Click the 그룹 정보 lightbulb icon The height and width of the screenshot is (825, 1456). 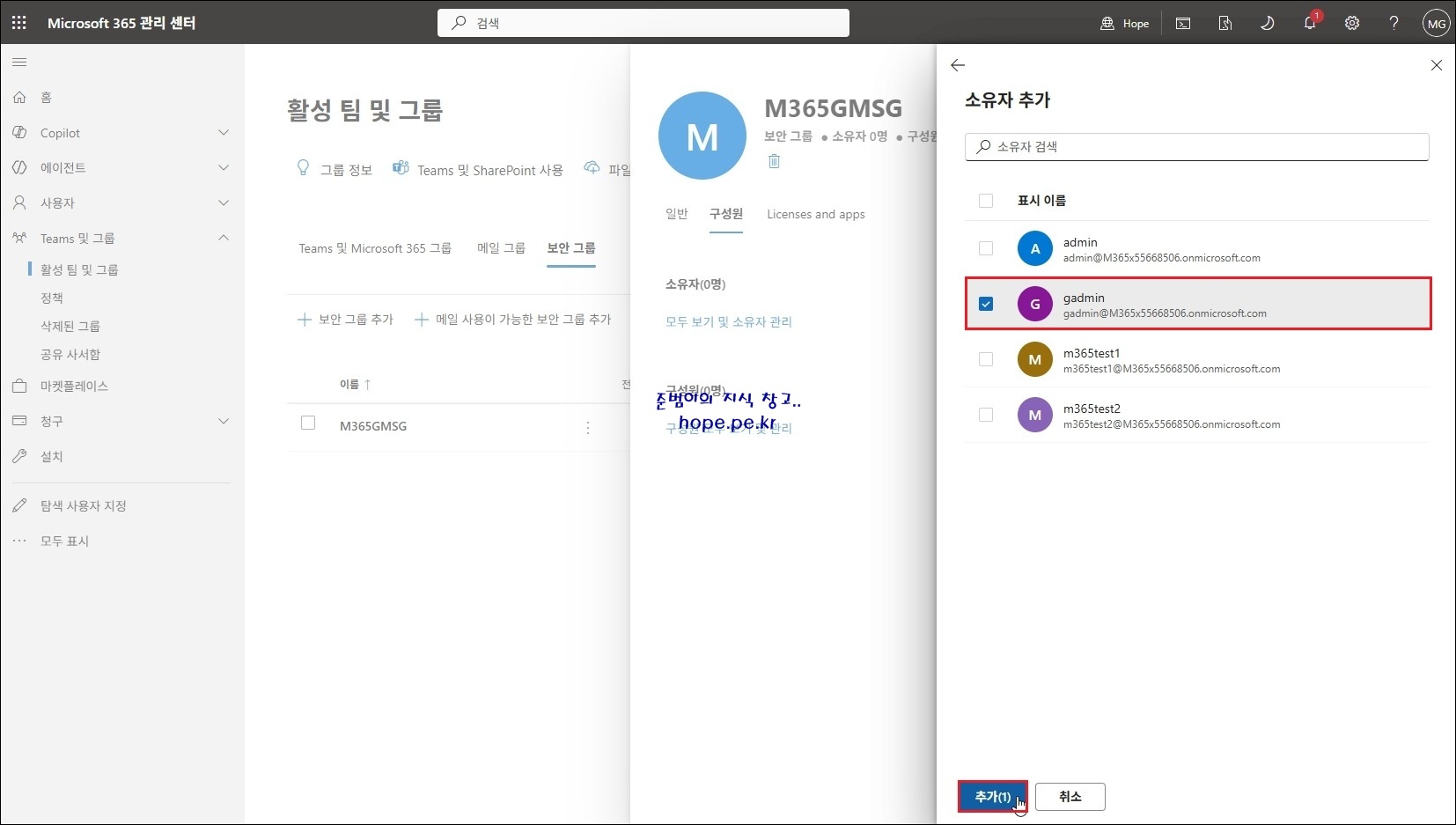[x=304, y=167]
